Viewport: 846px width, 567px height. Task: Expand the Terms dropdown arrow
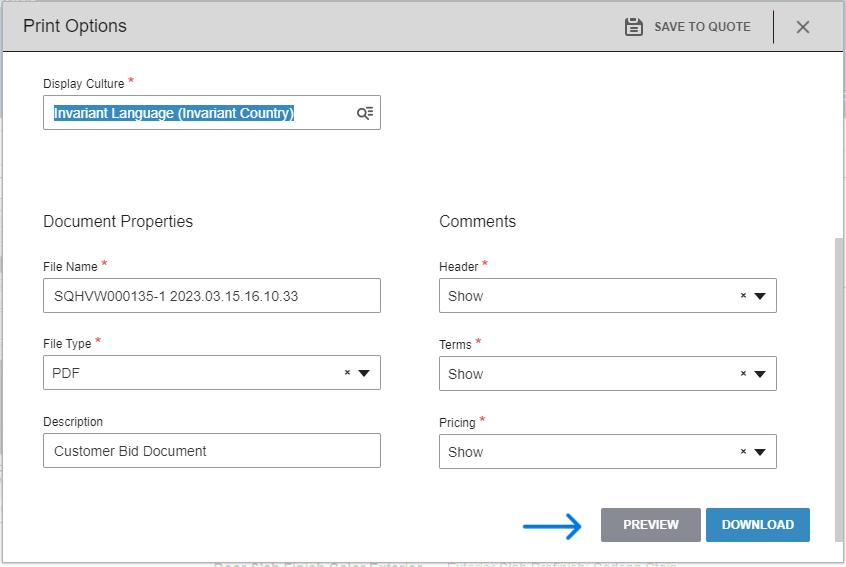760,374
